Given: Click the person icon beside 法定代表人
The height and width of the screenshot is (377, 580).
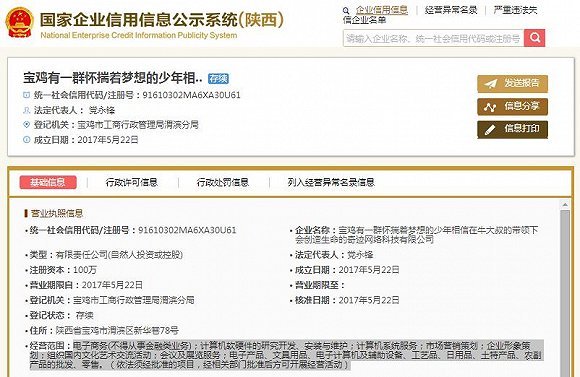Looking at the screenshot, I should click(27, 110).
